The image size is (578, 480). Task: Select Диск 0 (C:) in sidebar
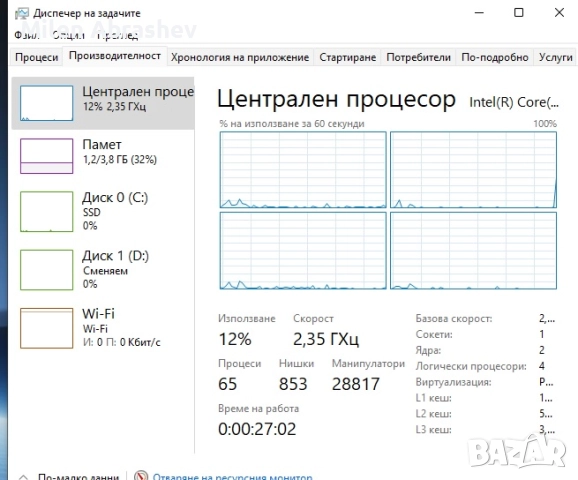(103, 212)
